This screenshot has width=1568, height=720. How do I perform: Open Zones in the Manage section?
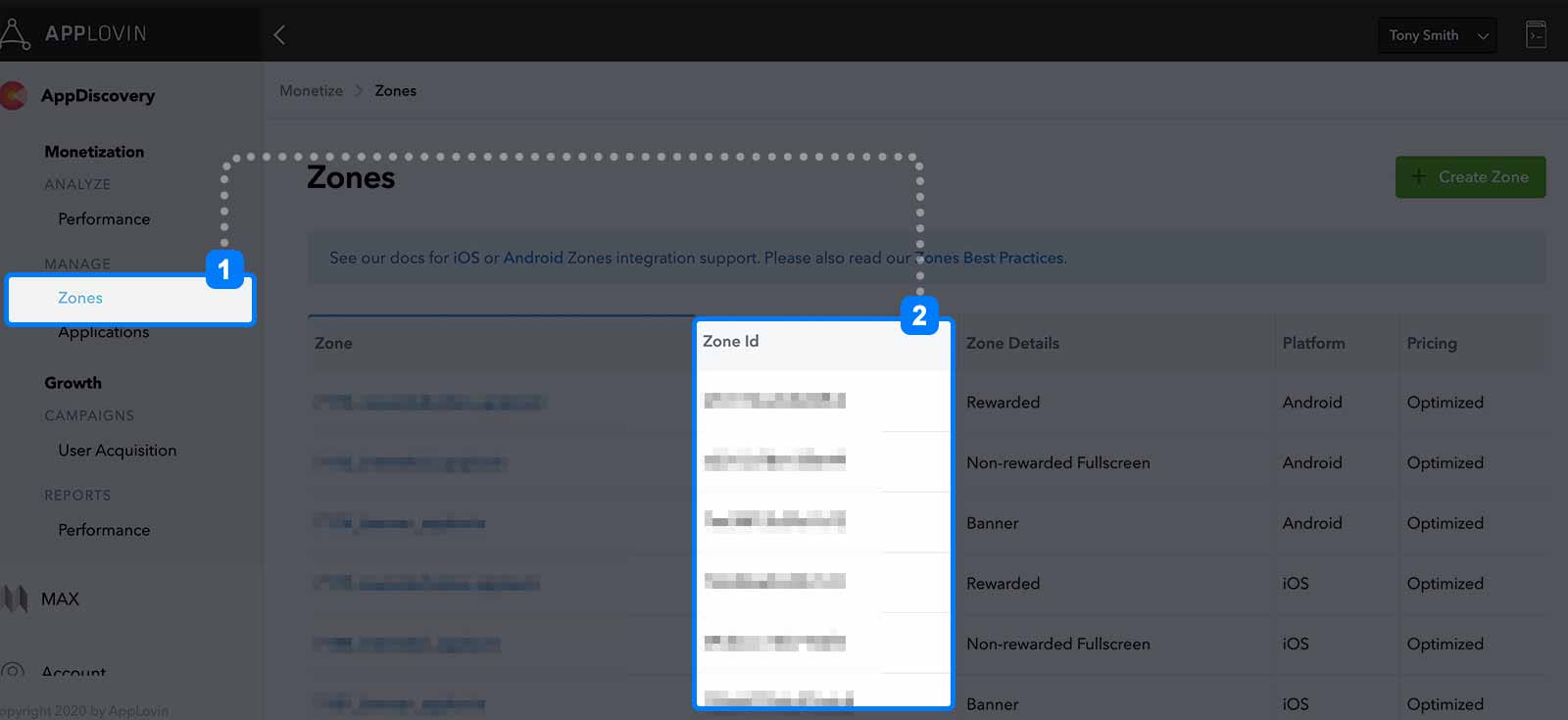[80, 298]
